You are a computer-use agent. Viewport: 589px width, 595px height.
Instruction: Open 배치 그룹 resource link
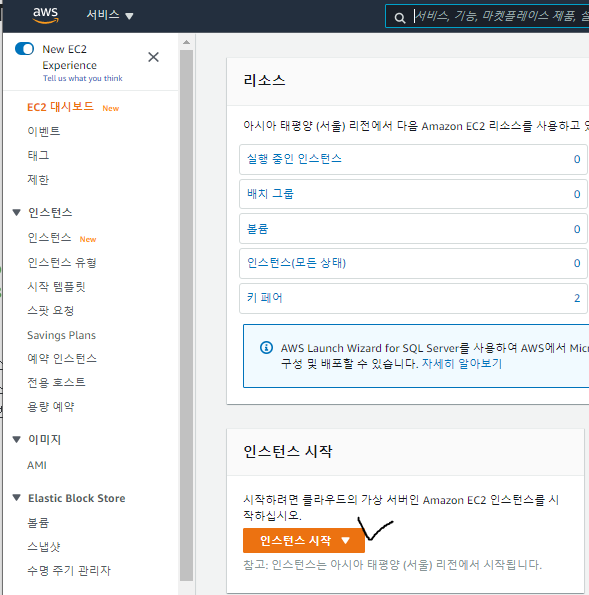[270, 194]
